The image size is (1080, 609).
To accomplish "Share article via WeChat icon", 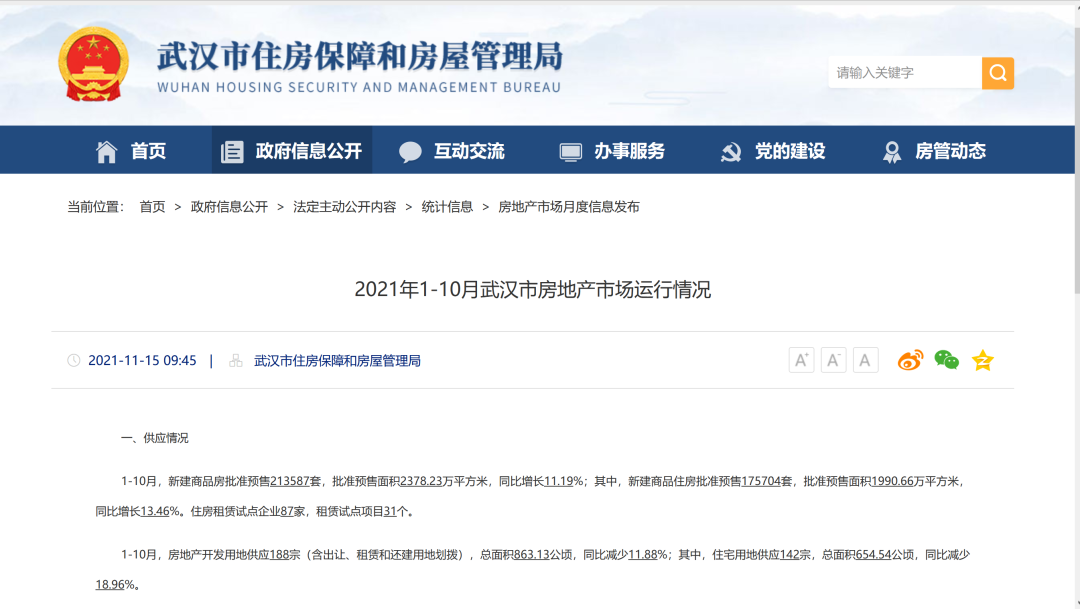I will pyautogui.click(x=946, y=360).
